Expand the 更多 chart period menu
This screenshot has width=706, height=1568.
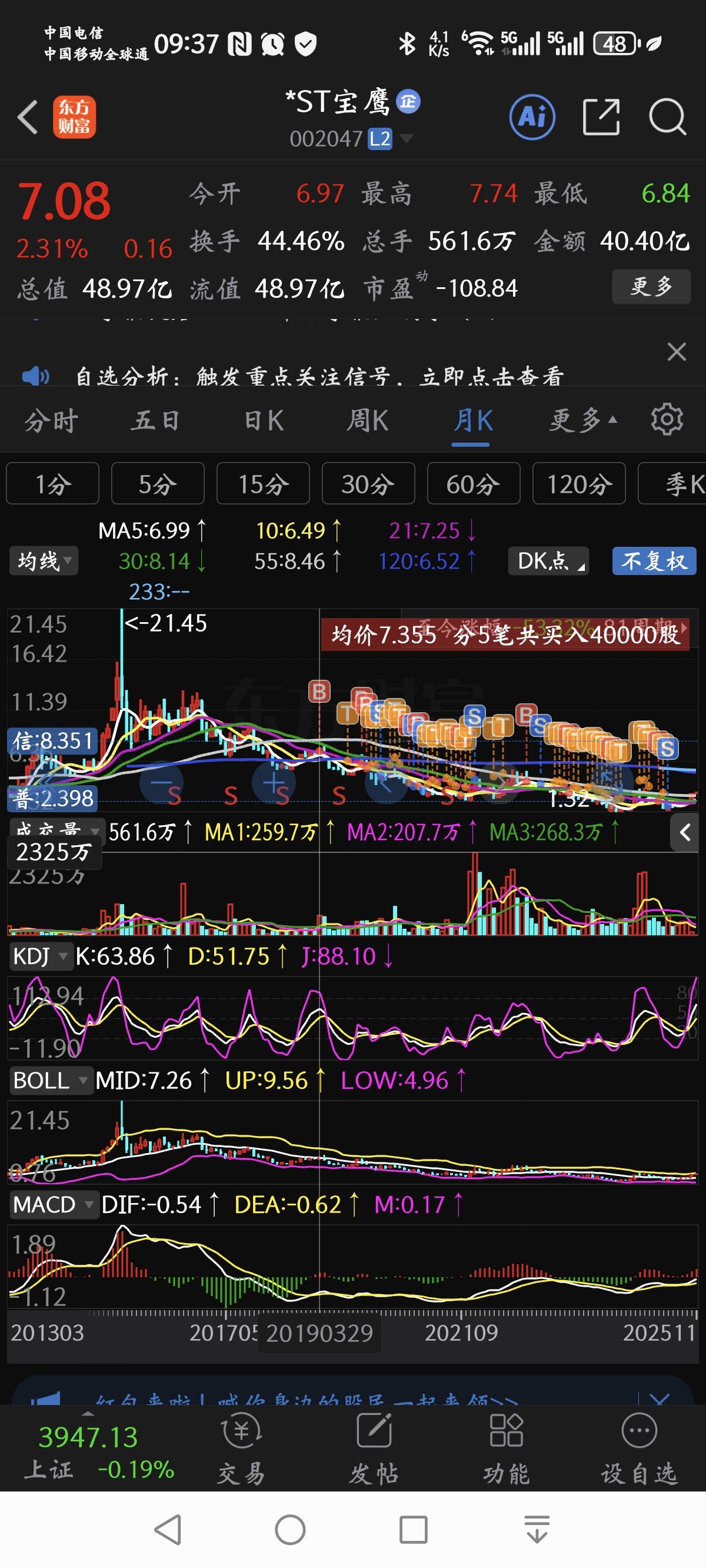[582, 421]
